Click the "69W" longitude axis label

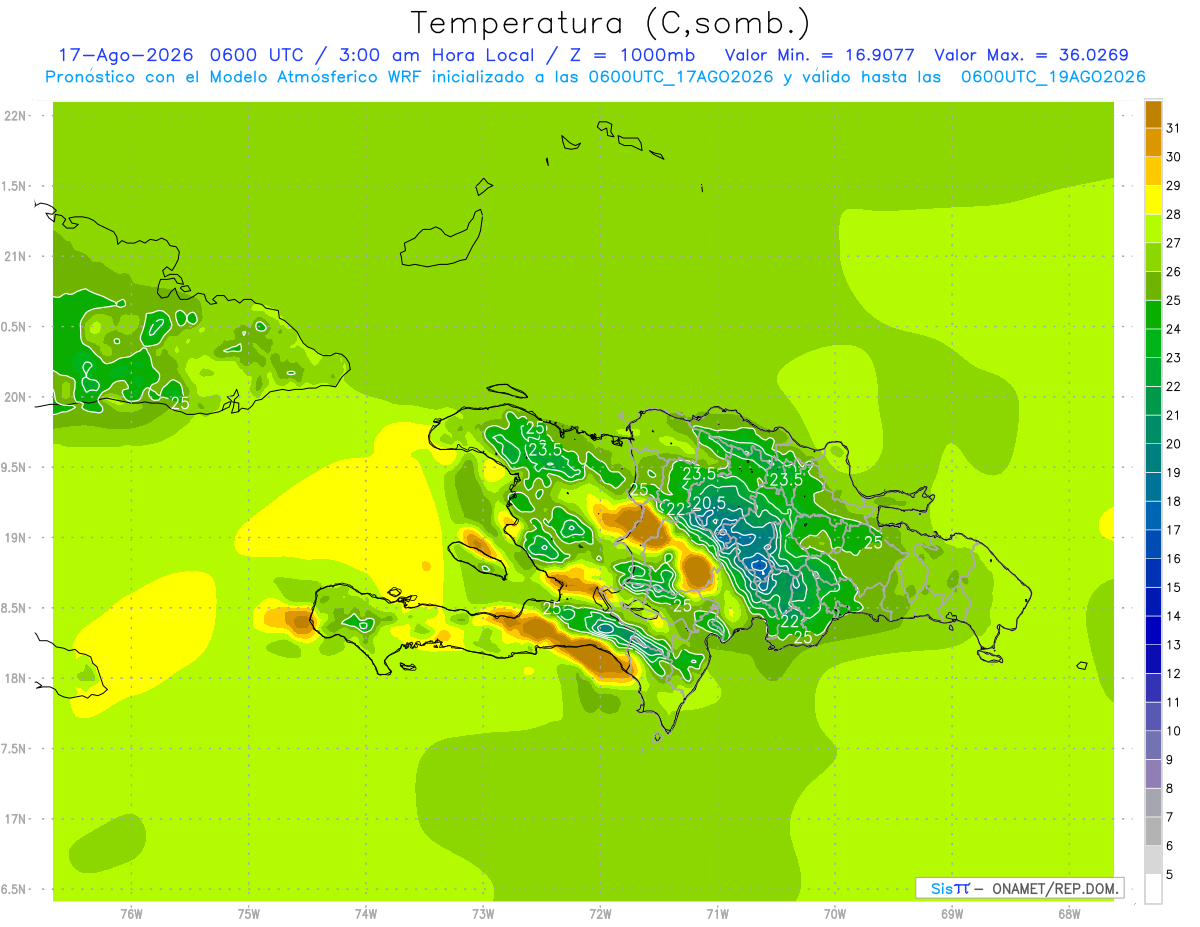click(x=952, y=914)
